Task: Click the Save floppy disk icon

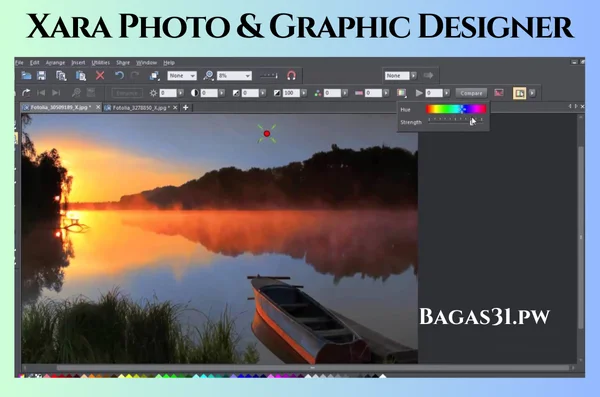Action: click(41, 75)
